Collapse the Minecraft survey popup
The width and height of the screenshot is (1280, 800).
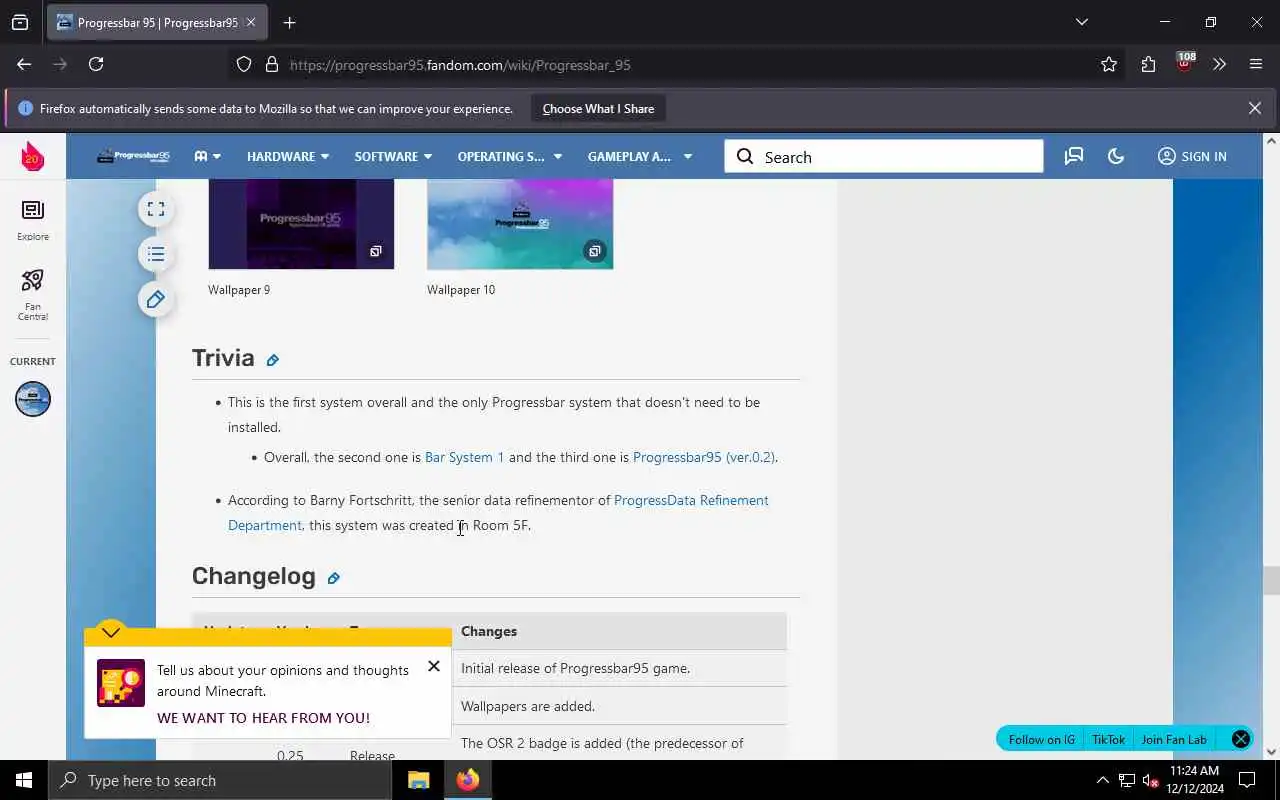pyautogui.click(x=111, y=633)
